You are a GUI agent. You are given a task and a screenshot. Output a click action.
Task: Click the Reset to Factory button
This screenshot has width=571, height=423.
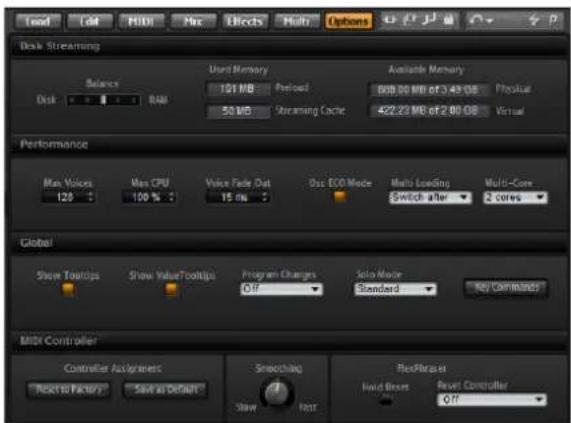(68, 390)
